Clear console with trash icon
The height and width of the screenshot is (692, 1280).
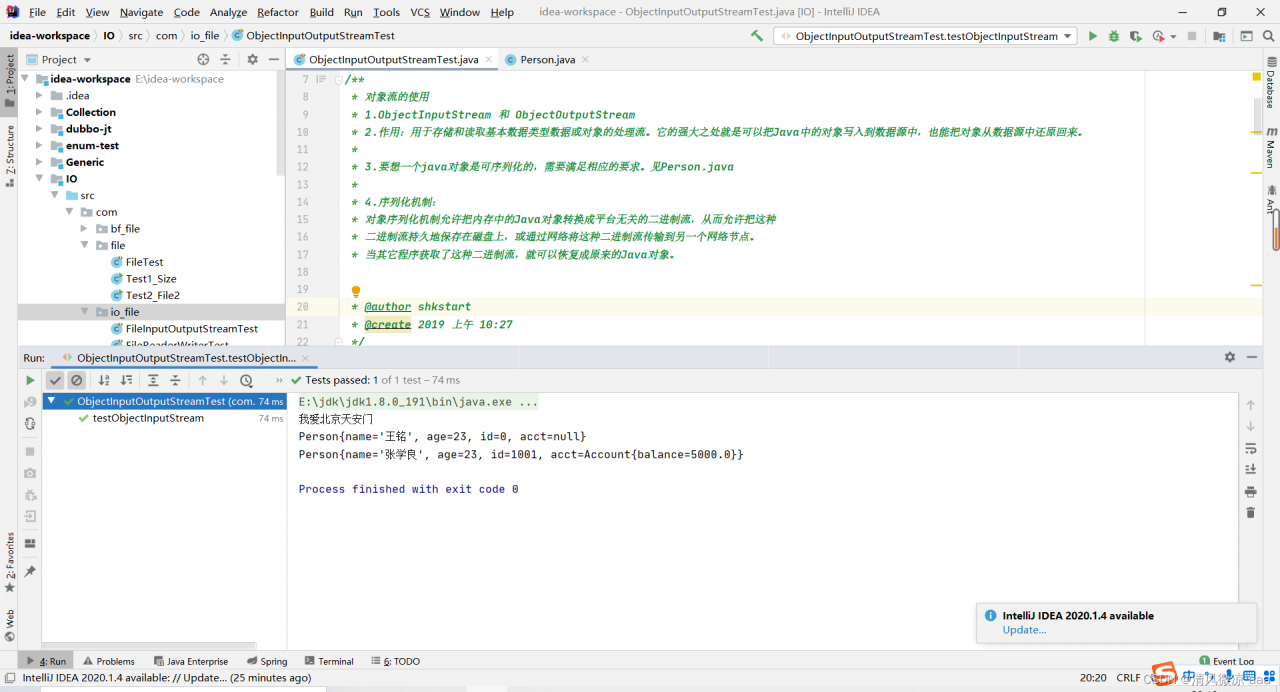click(1250, 513)
